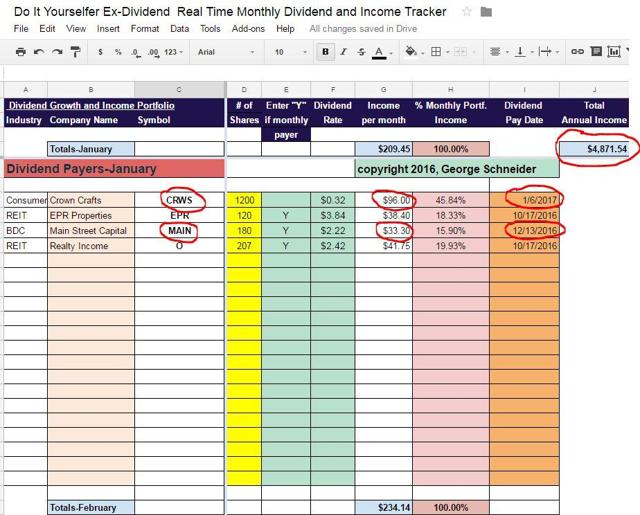The height and width of the screenshot is (515, 640).
Task: Click the $4,871.54 annual income cell
Action: tap(594, 149)
